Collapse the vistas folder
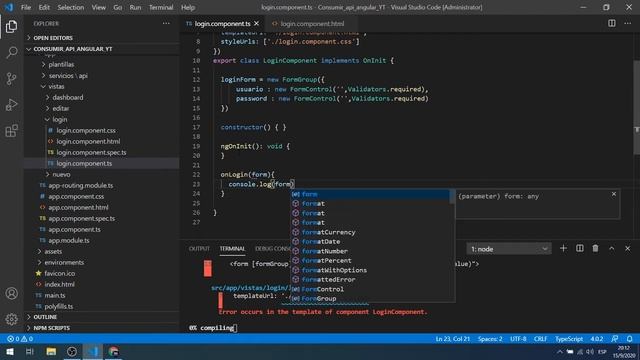 pyautogui.click(x=56, y=87)
